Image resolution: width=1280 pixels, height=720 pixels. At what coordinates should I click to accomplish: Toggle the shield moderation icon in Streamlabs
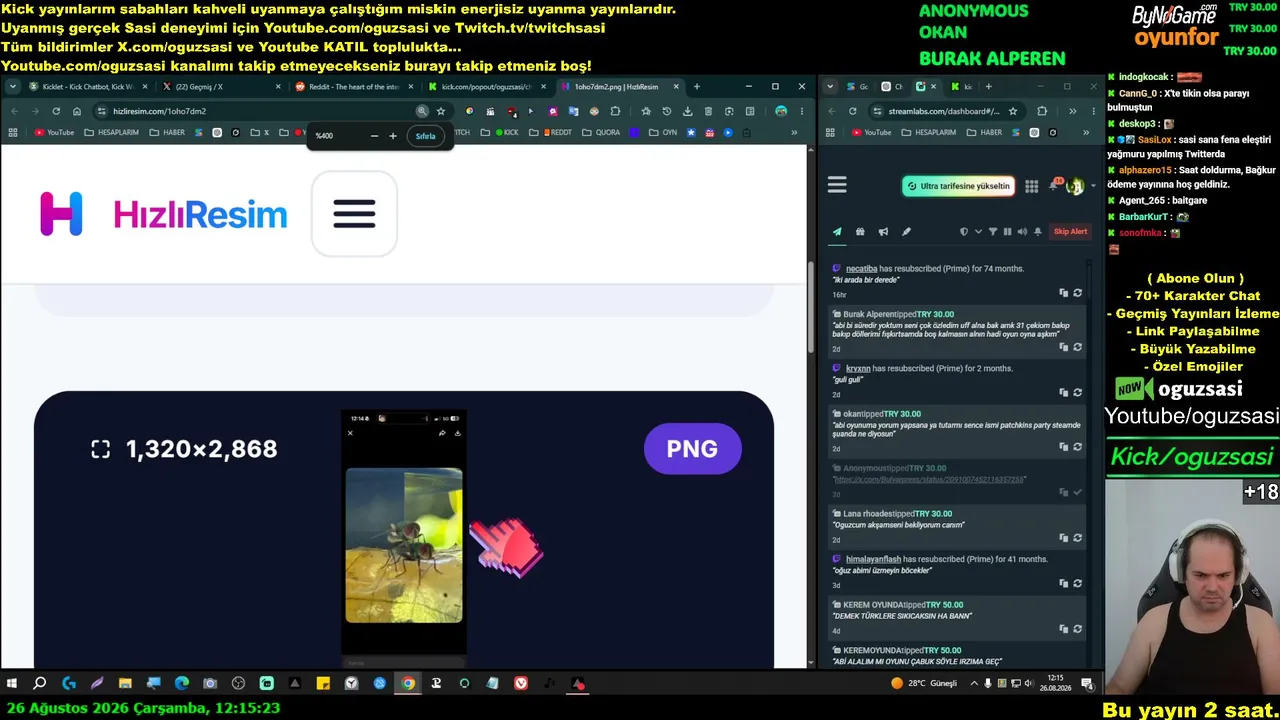pos(964,232)
